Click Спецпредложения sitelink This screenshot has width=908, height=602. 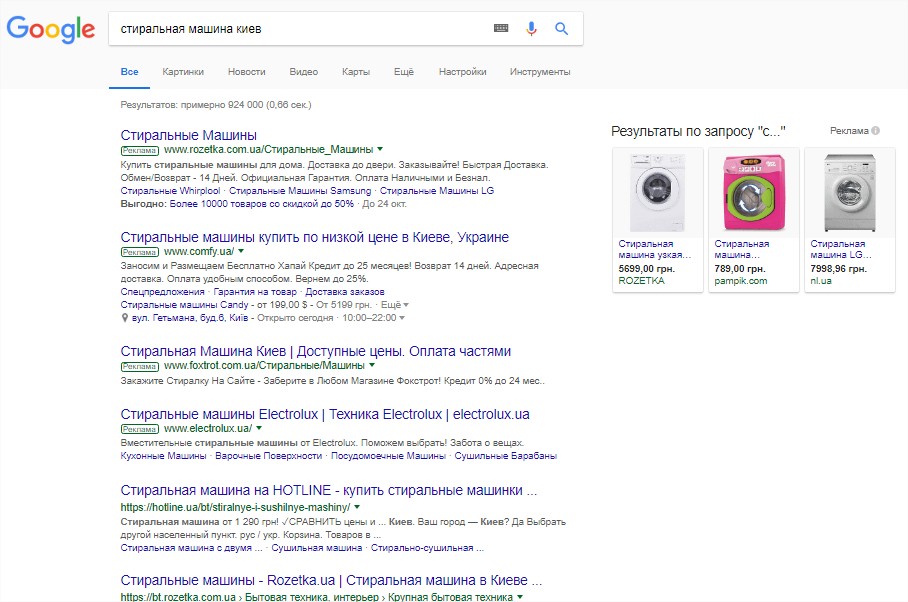pyautogui.click(x=163, y=292)
